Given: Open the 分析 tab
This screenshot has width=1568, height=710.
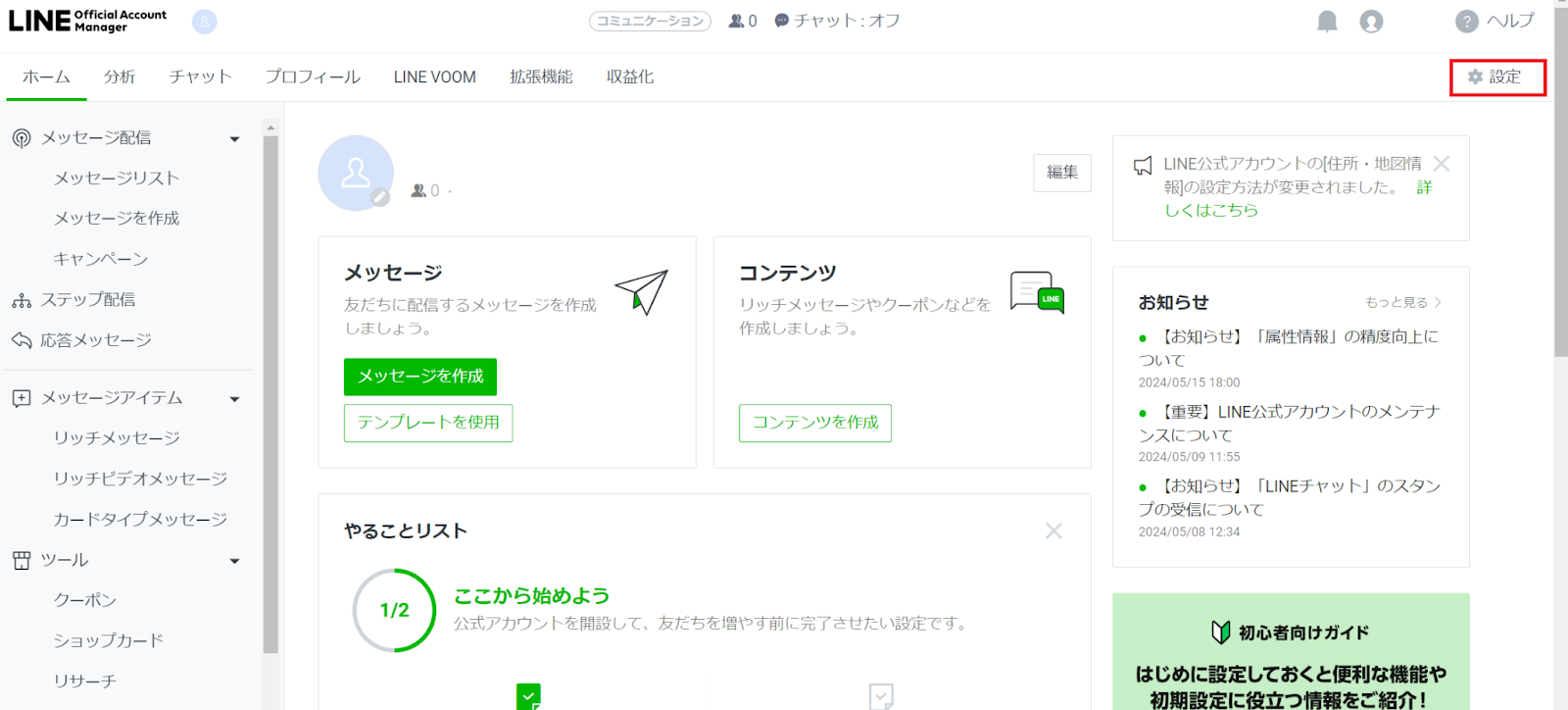Looking at the screenshot, I should click(120, 76).
